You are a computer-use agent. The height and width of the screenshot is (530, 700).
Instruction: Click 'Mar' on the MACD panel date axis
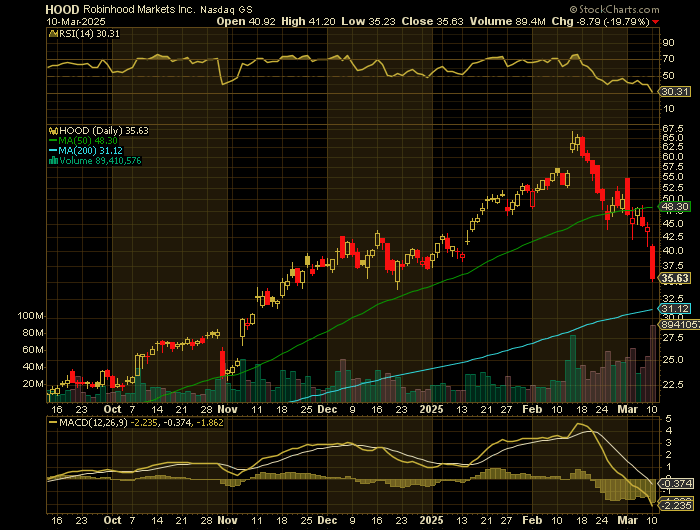(627, 520)
